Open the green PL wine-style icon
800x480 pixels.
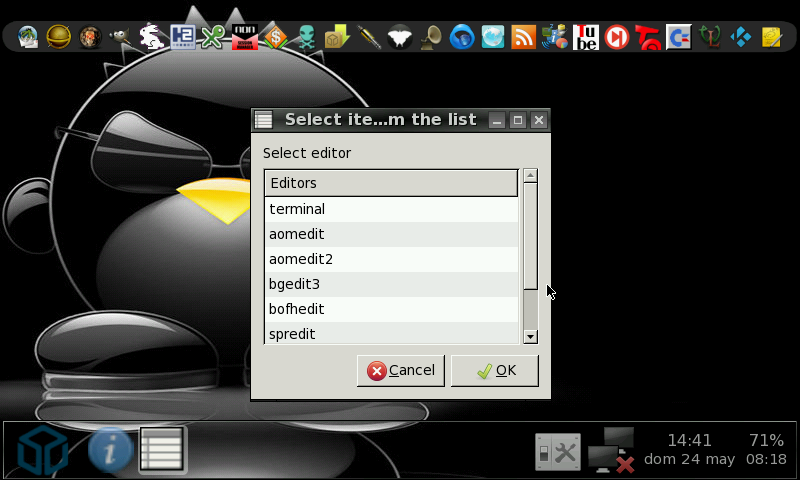pos(710,37)
